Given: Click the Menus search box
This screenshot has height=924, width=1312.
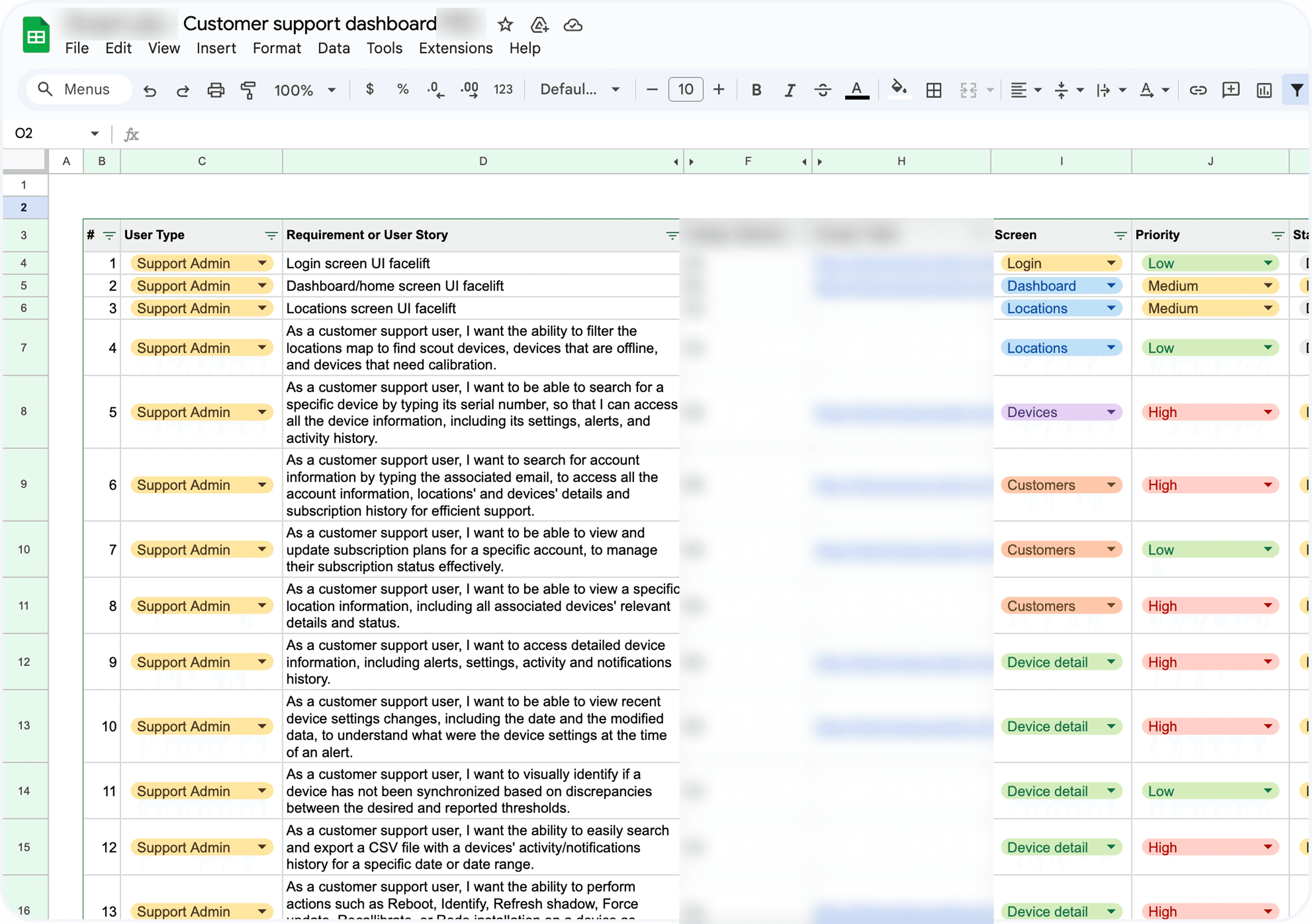Looking at the screenshot, I should (79, 89).
